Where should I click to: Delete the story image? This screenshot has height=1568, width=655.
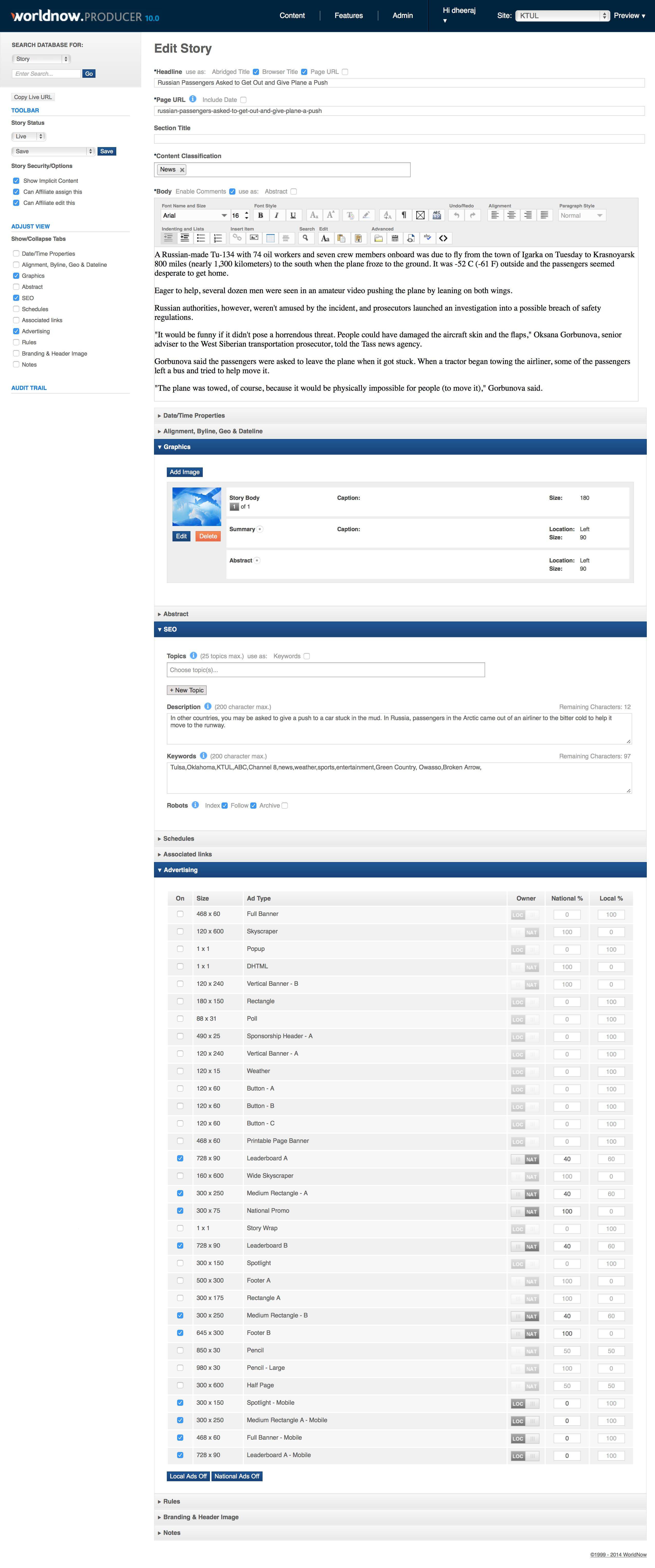208,536
